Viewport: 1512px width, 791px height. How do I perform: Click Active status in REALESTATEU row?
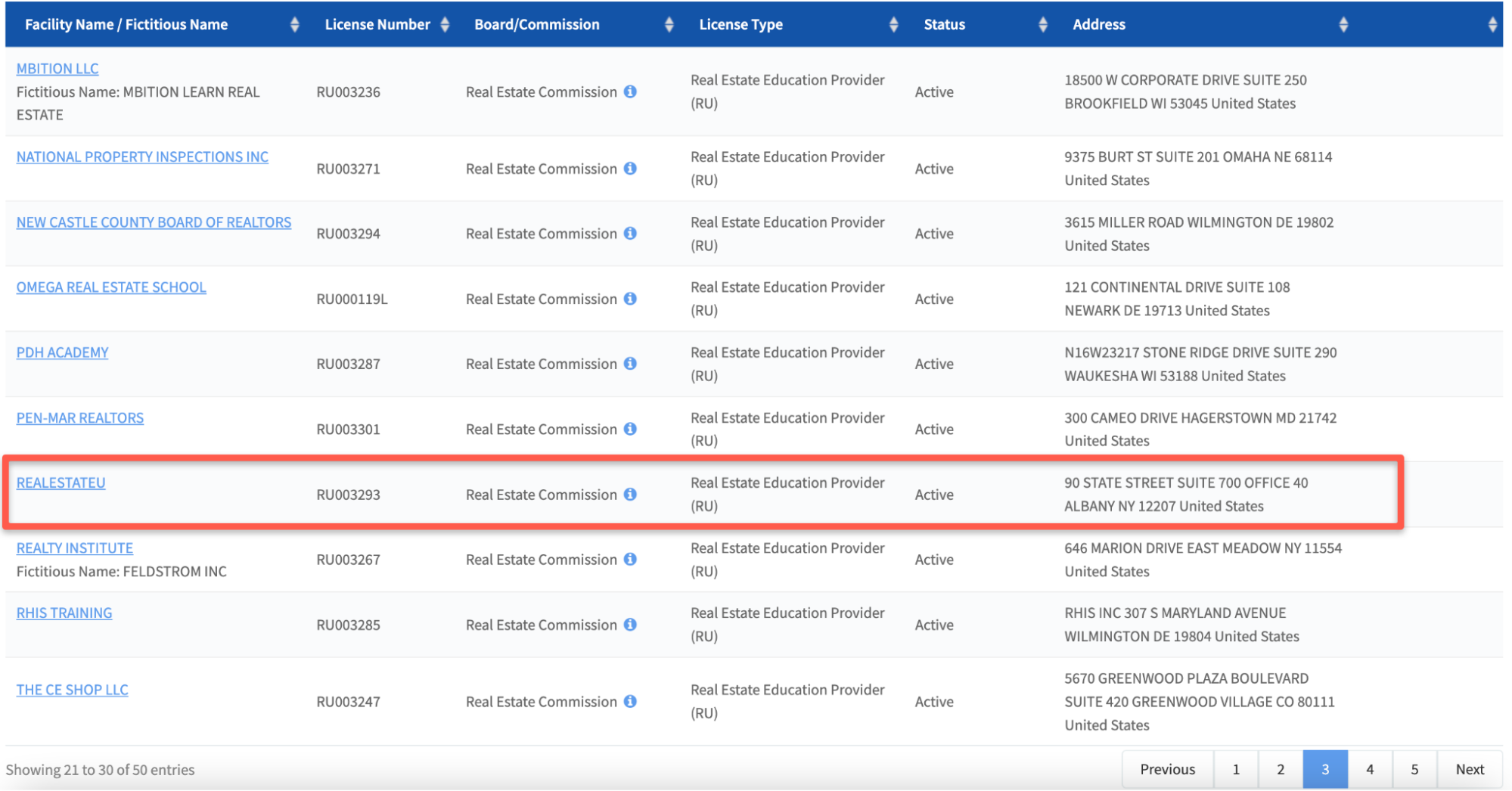934,495
